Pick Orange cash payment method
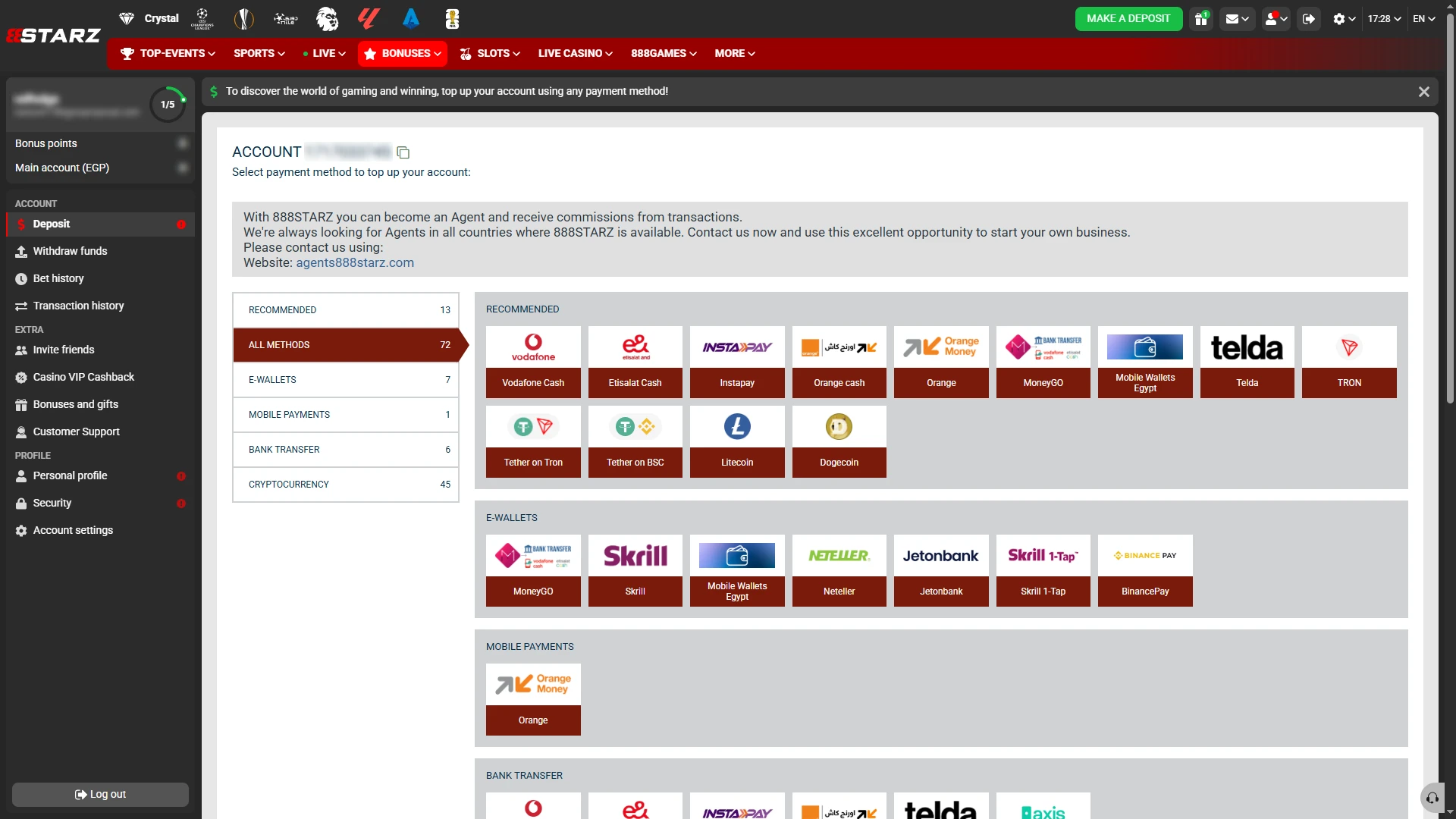This screenshot has height=819, width=1456. pyautogui.click(x=839, y=362)
